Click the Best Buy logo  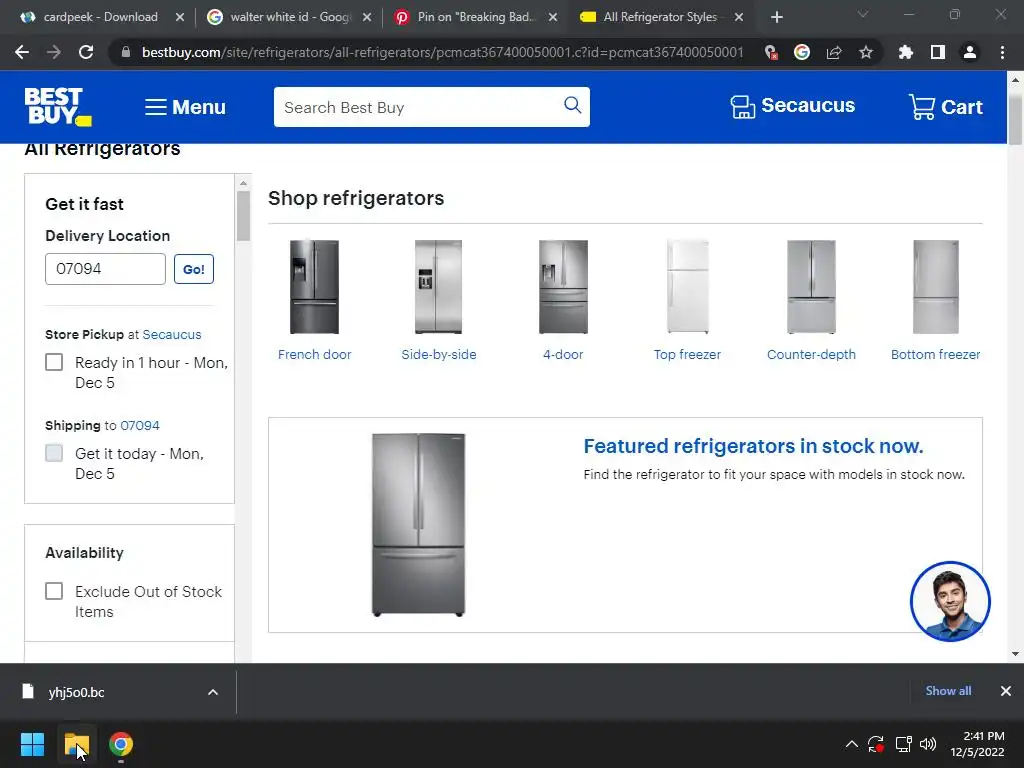pyautogui.click(x=57, y=106)
